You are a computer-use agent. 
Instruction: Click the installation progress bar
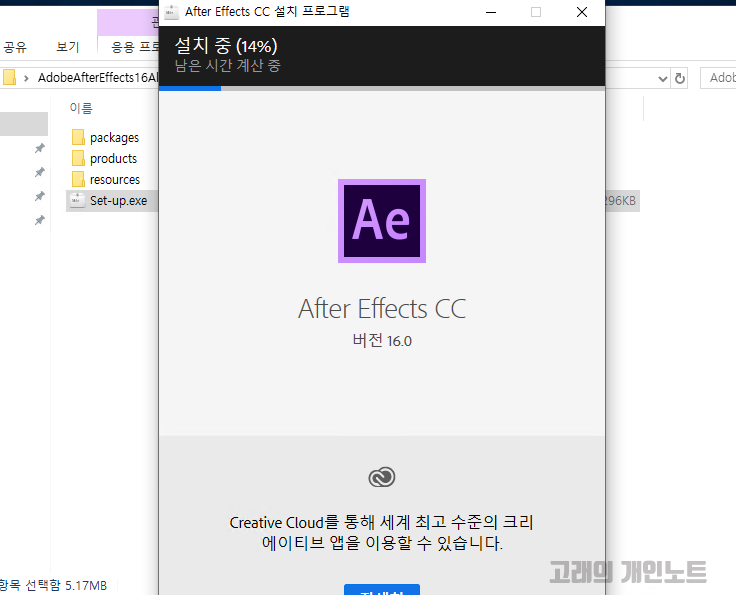pos(382,88)
